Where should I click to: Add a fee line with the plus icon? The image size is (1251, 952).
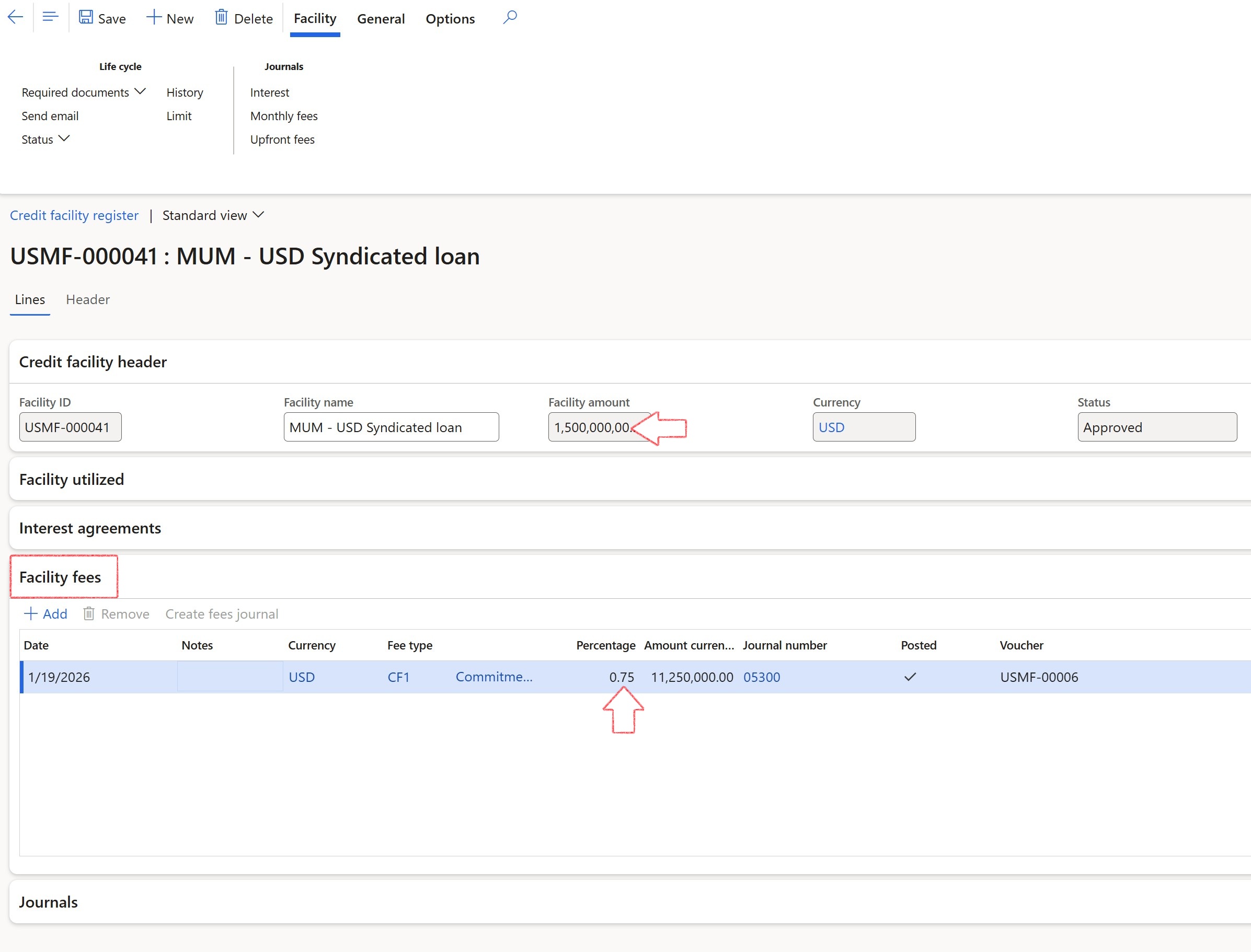coord(32,614)
